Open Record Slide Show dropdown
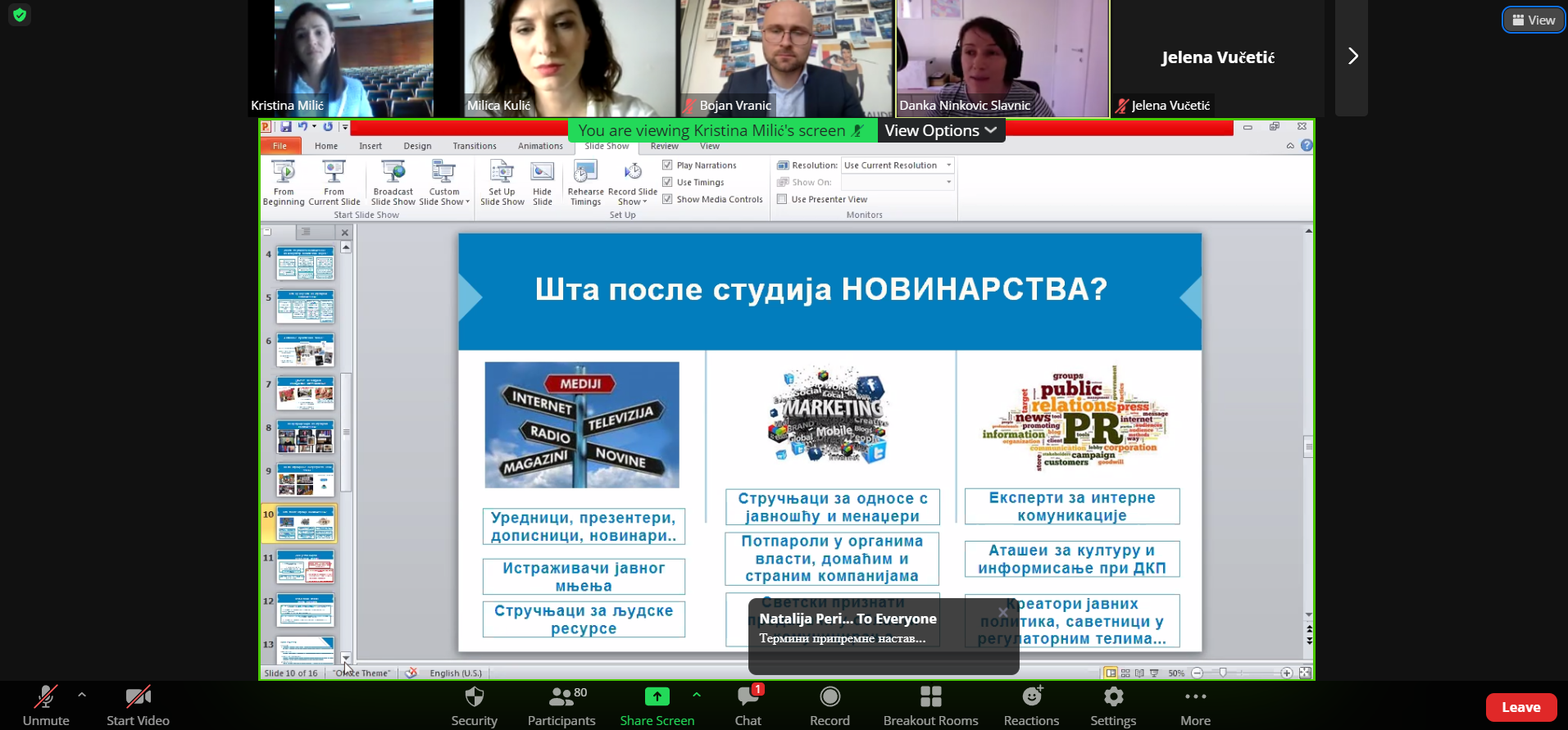Viewport: 1568px width, 730px height. (x=633, y=183)
